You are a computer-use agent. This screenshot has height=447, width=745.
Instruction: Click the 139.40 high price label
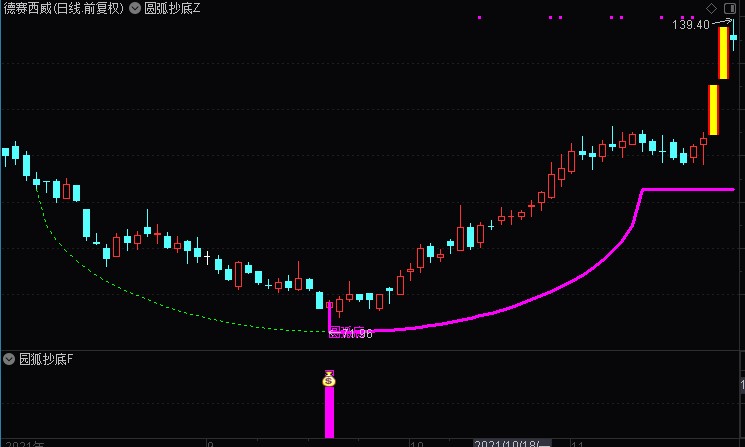coord(691,25)
